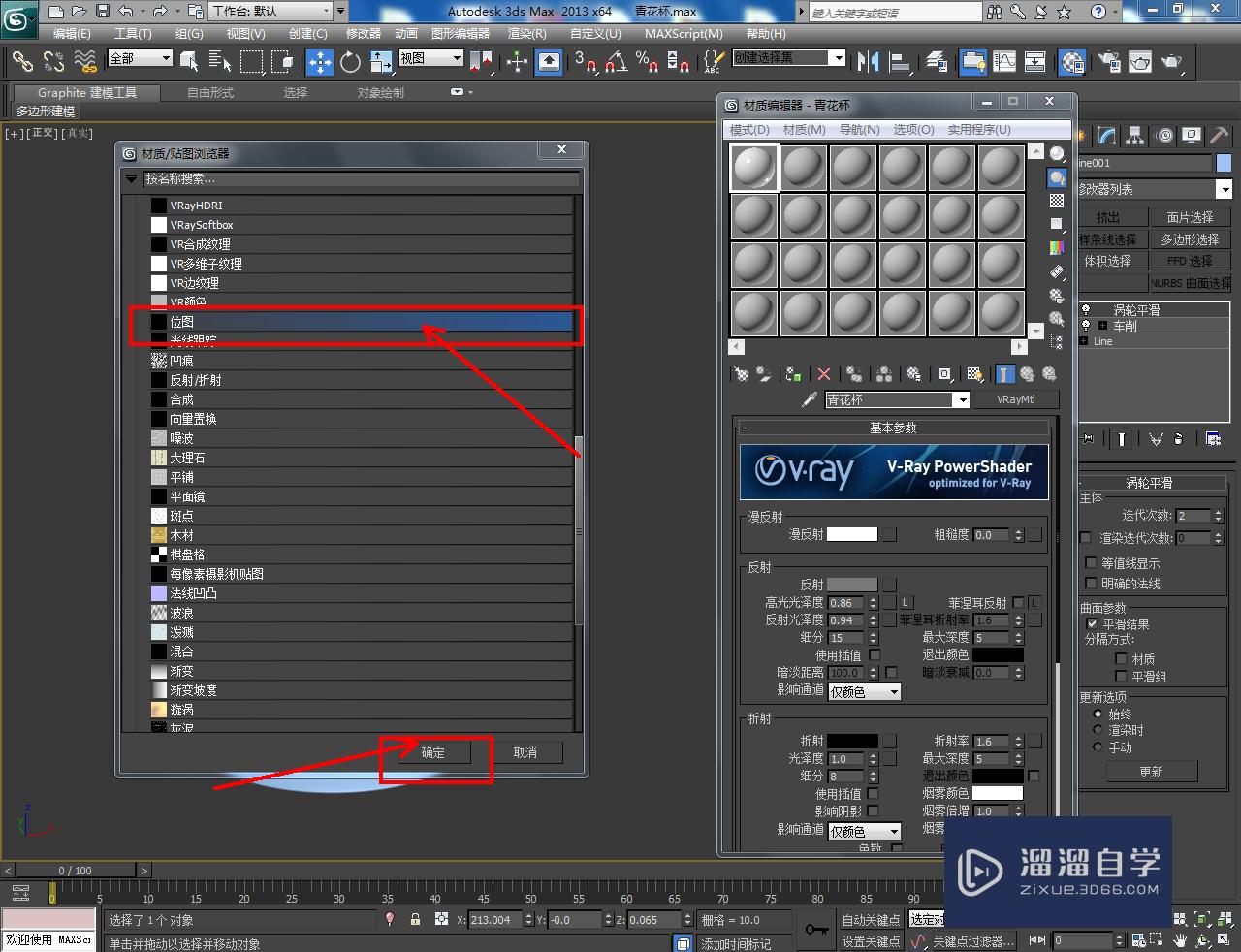Select the Link tool in main toolbar
The width and height of the screenshot is (1241, 952).
pyautogui.click(x=22, y=62)
